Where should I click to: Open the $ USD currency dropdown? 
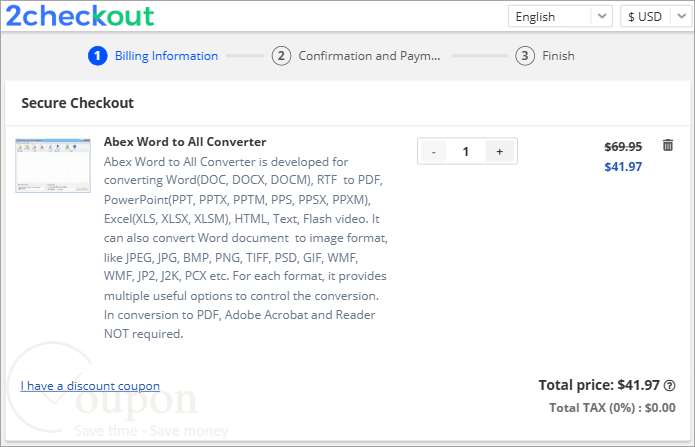[x=657, y=16]
